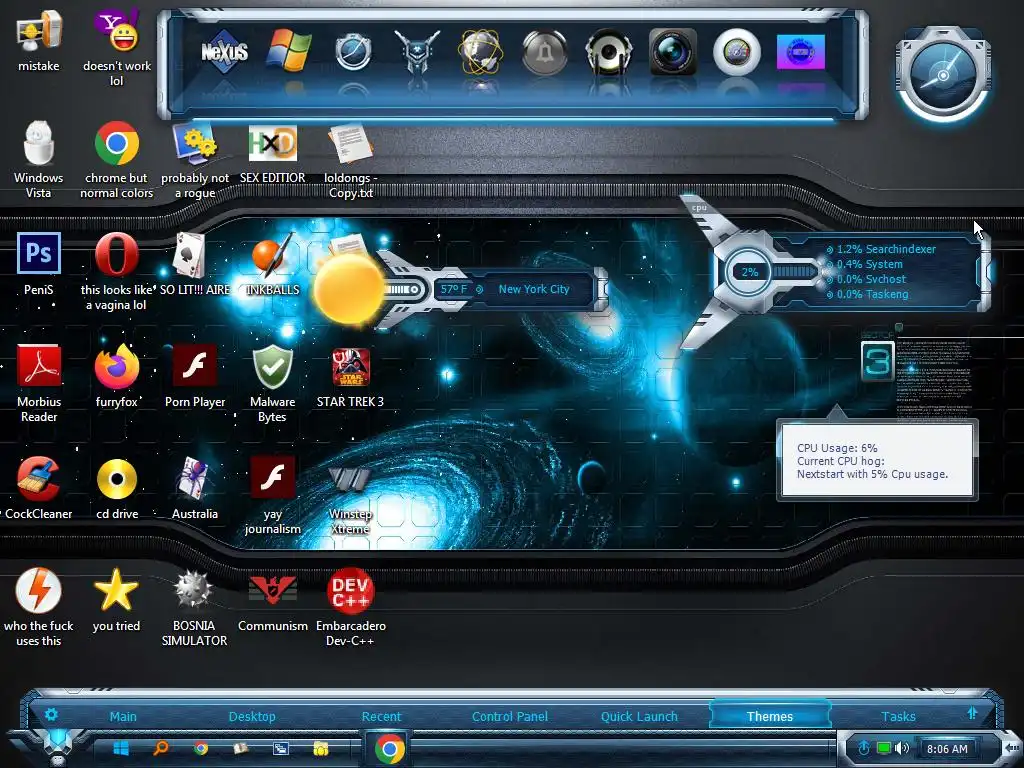Select the Themes shelf tab
1024x768 pixels.
coord(769,716)
